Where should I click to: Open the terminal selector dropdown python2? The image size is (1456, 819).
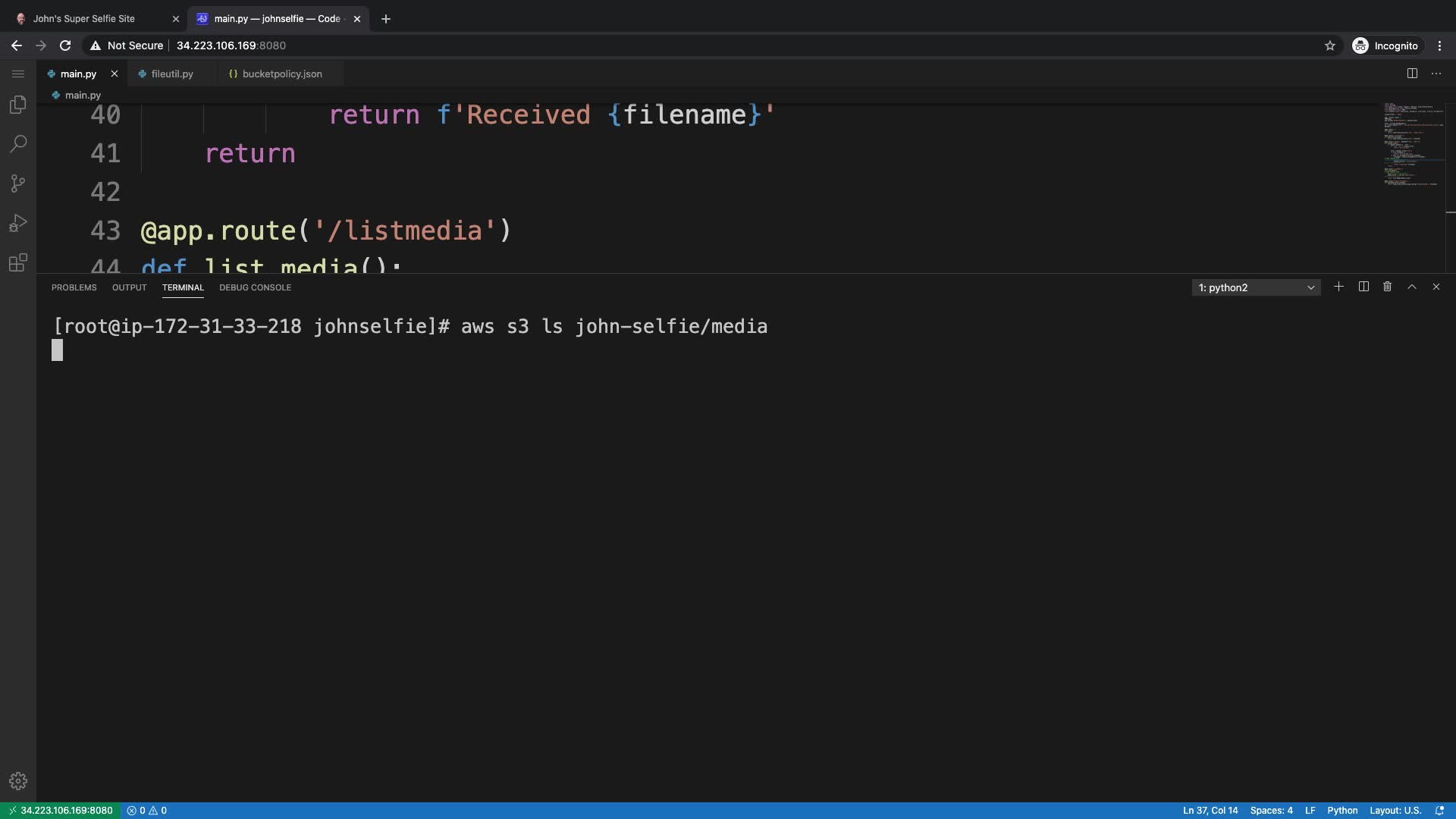click(1256, 287)
